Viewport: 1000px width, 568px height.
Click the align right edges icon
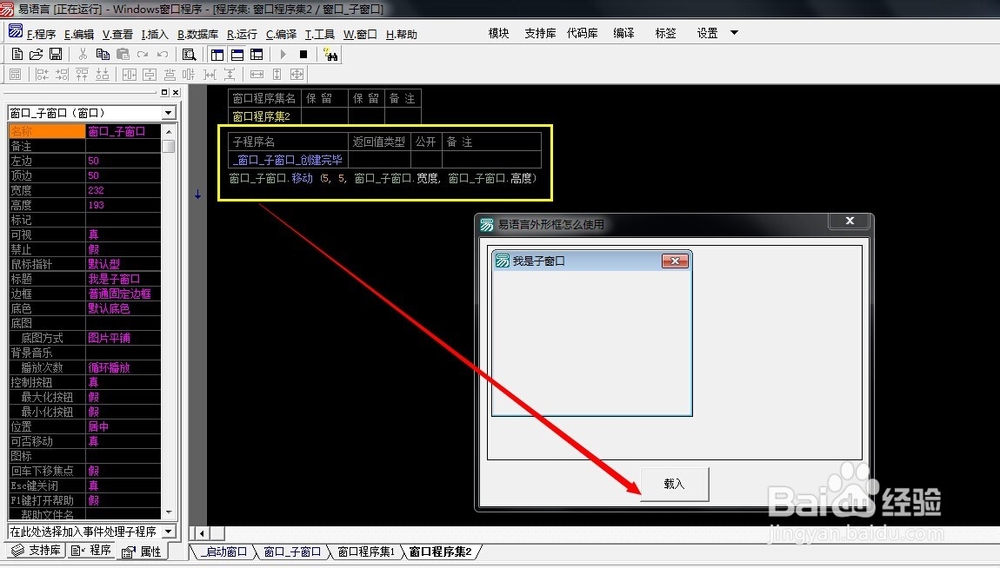coord(62,75)
